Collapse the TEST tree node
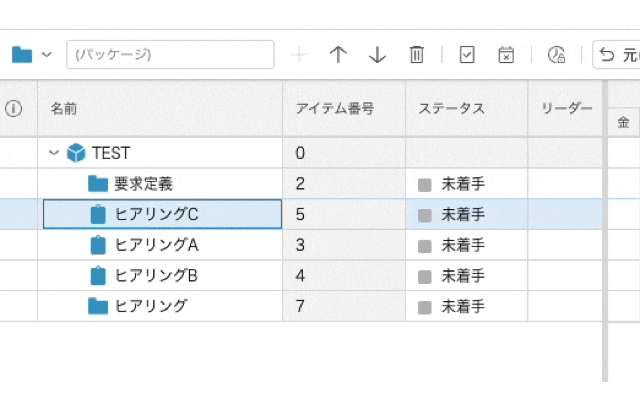This screenshot has height=400, width=640. click(x=54, y=153)
